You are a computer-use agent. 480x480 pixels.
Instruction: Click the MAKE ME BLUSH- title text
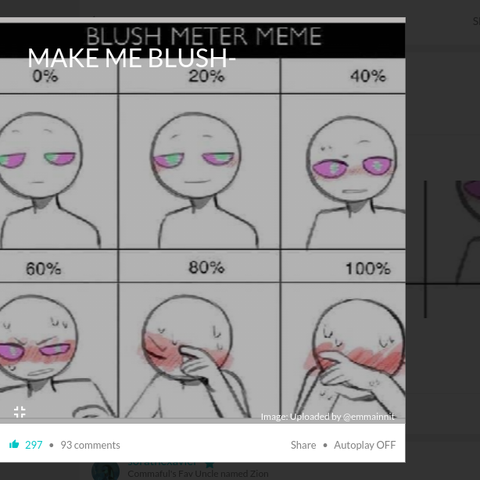[x=132, y=58]
